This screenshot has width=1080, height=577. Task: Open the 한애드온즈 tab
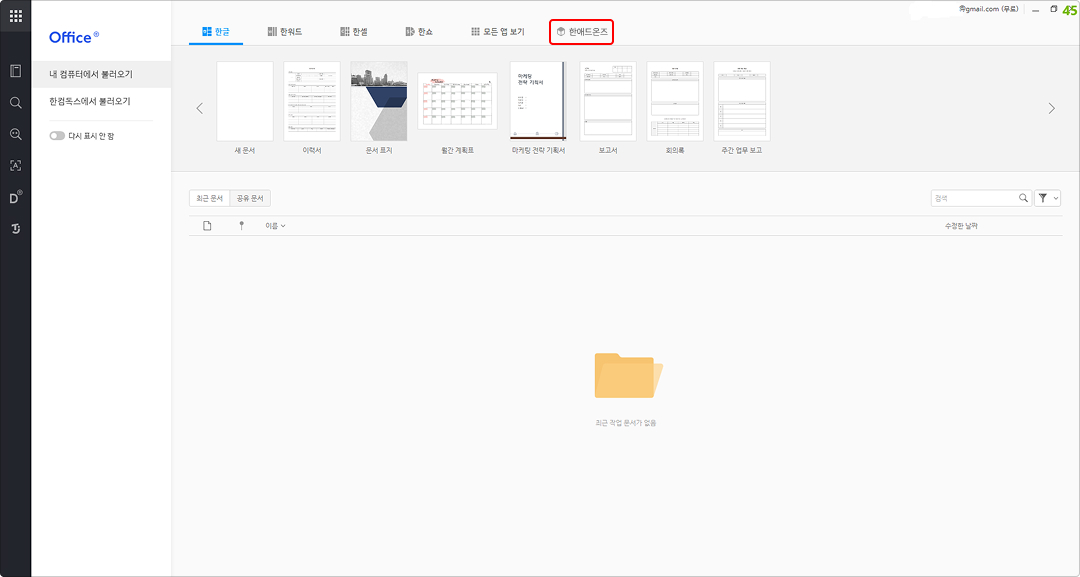[x=581, y=32]
